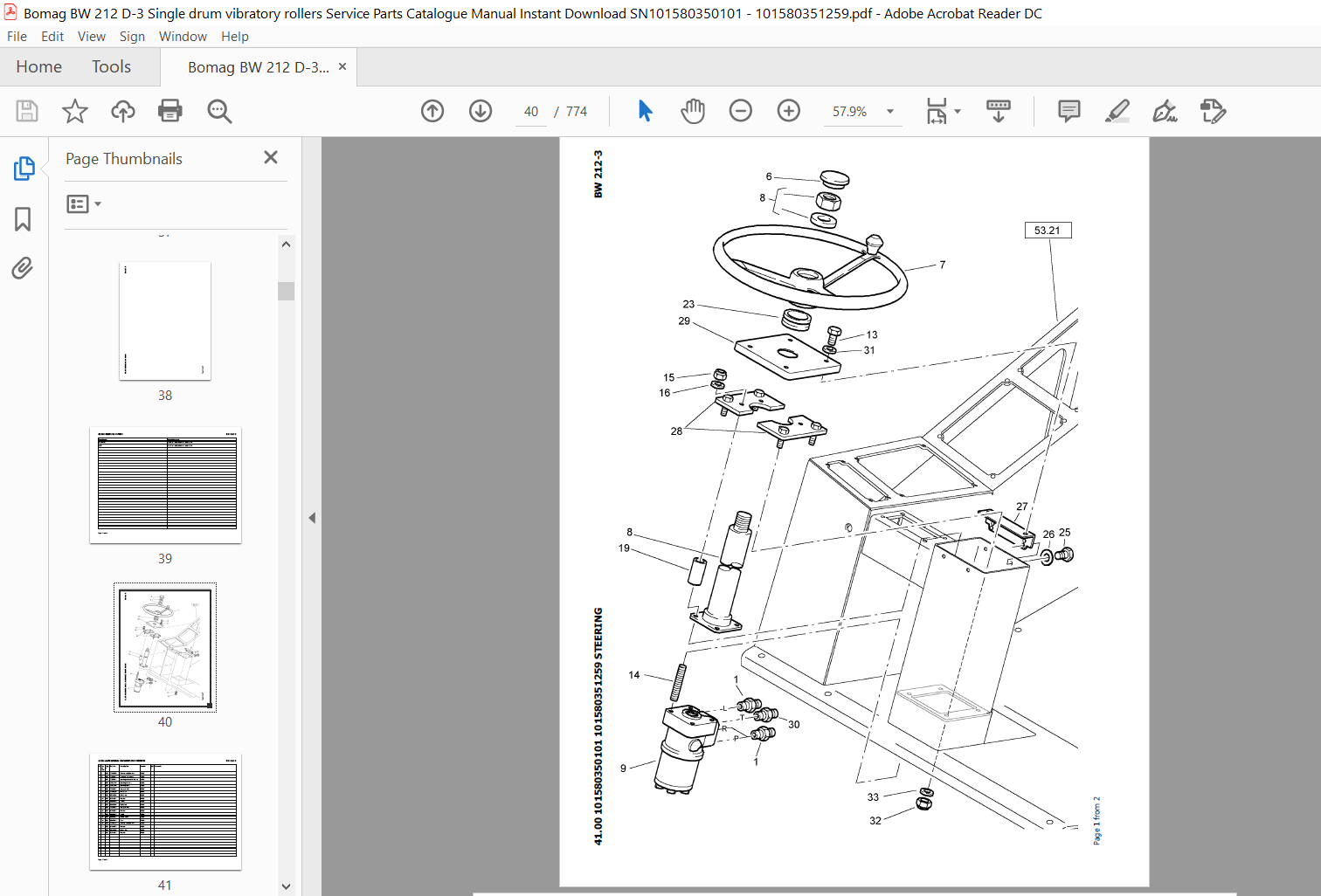
Task: Add document to starred favorites
Action: click(75, 111)
